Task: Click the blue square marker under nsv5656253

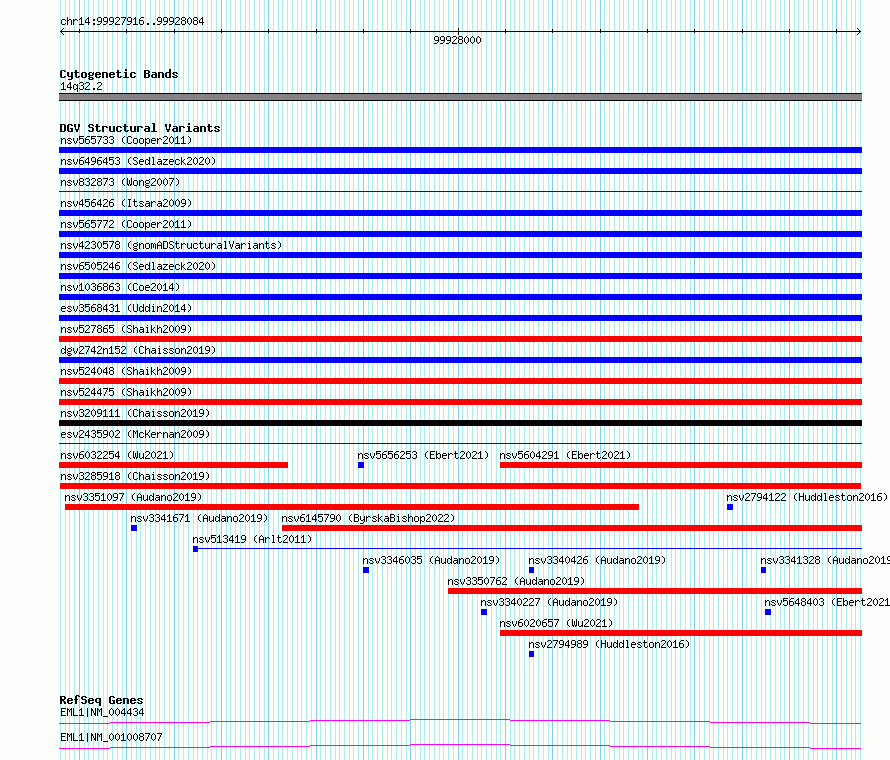Action: coord(361,465)
